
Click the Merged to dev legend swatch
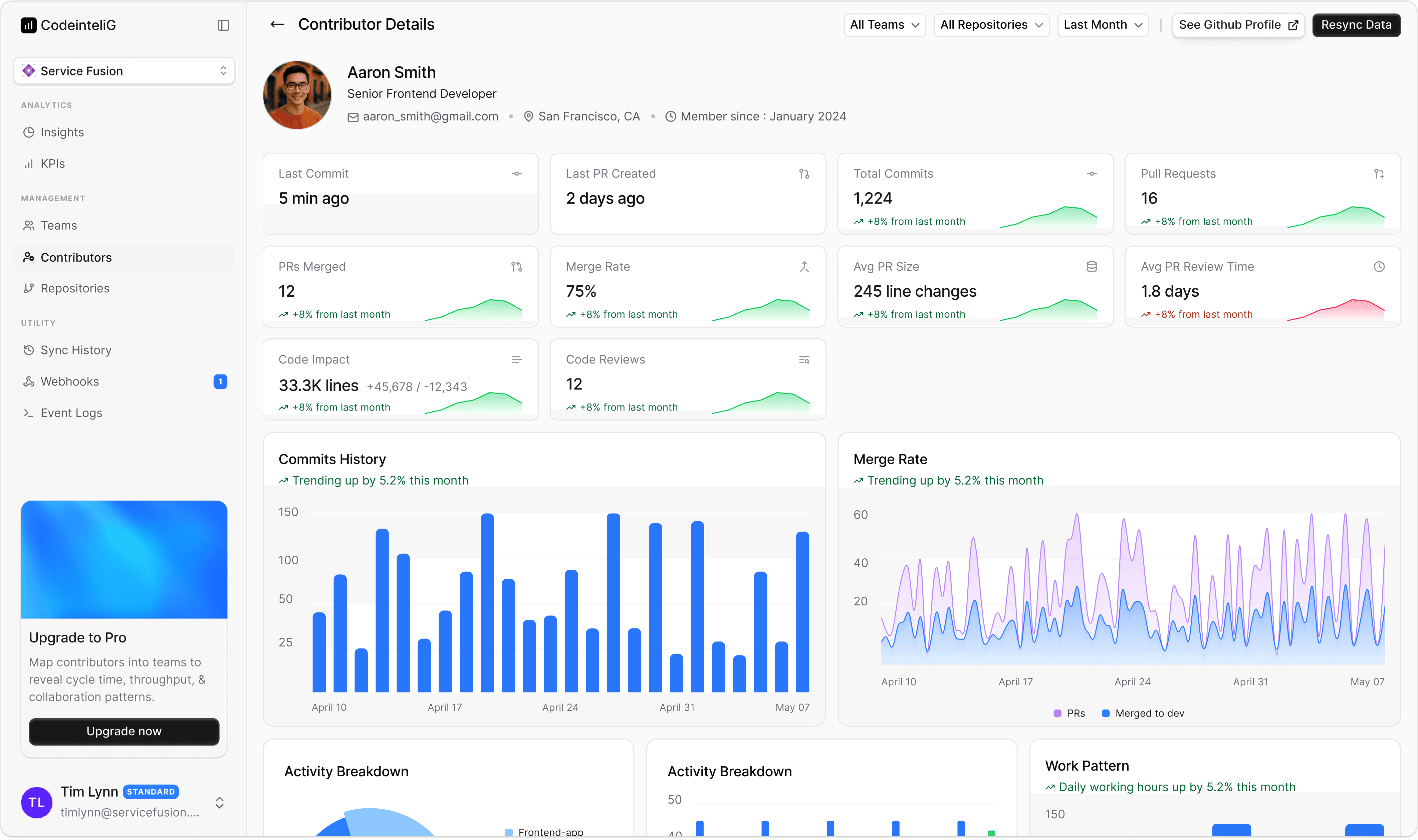(x=1105, y=713)
